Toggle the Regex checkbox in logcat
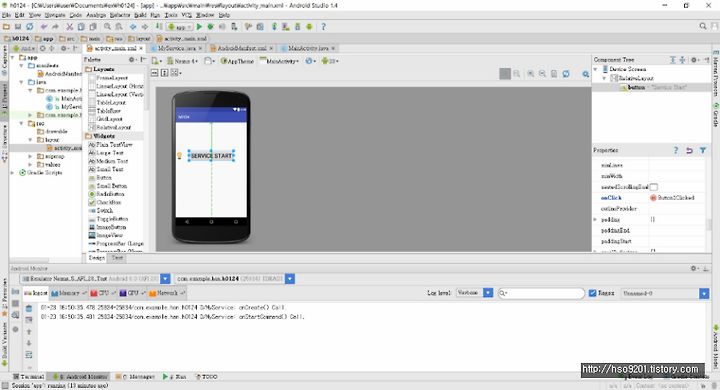The width and height of the screenshot is (720, 390). coord(592,293)
